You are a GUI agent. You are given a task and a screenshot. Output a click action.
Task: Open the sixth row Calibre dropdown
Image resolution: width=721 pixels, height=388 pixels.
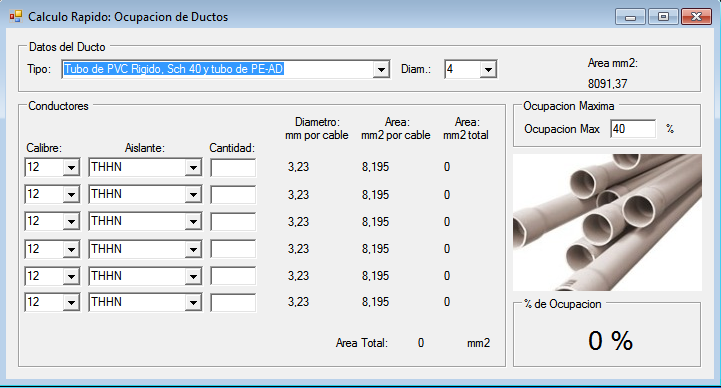(x=52, y=302)
